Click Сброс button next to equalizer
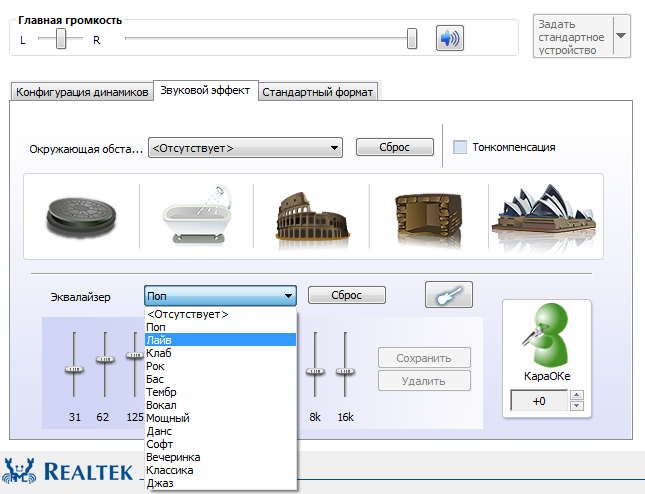Image resolution: width=645 pixels, height=494 pixels. click(x=346, y=296)
